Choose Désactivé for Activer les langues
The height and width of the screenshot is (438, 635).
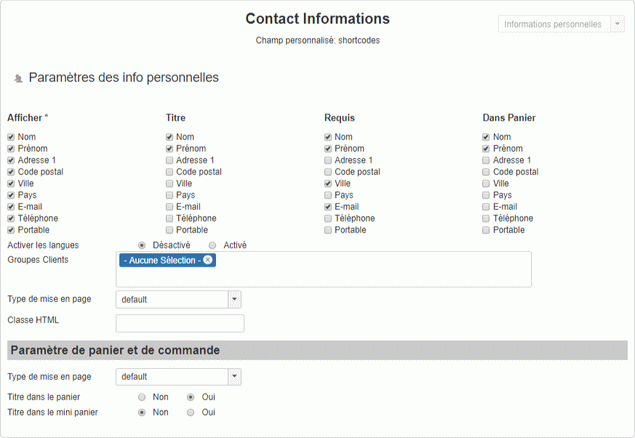click(142, 245)
